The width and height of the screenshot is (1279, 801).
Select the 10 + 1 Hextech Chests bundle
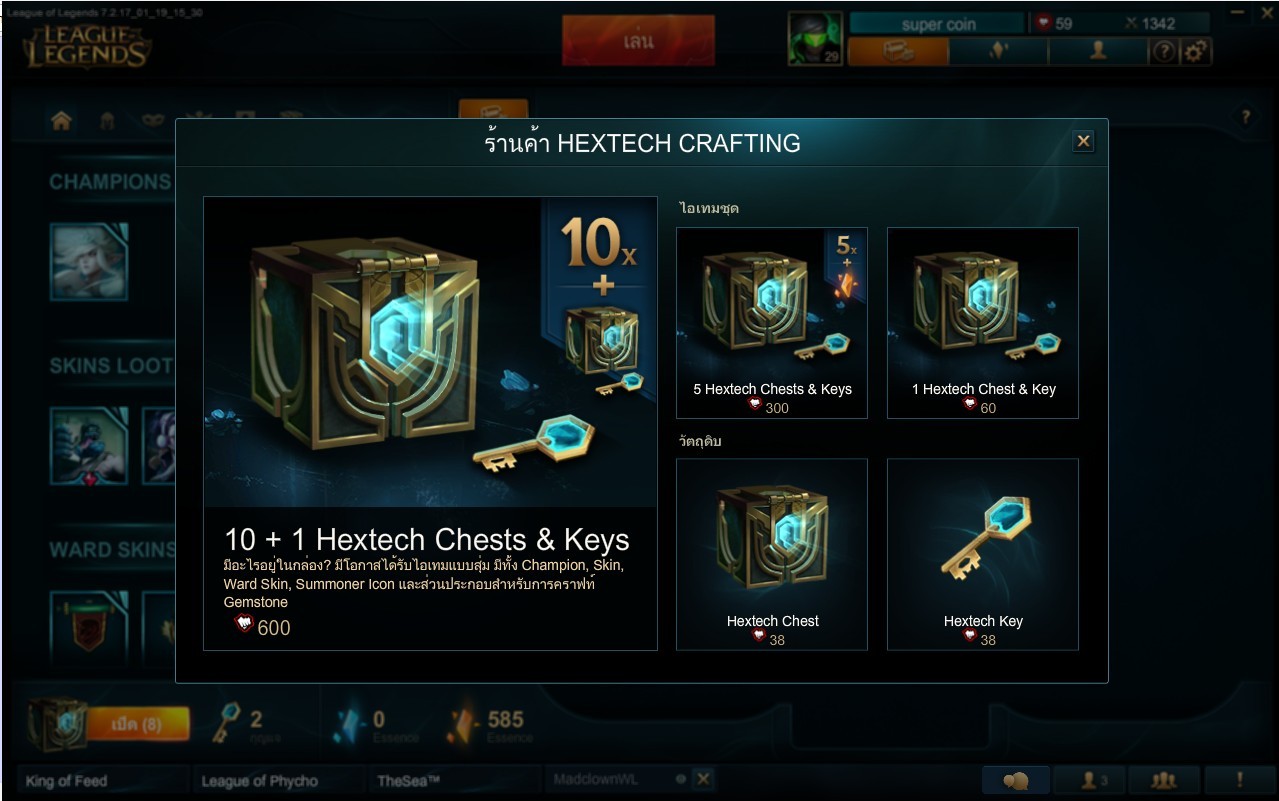click(430, 424)
